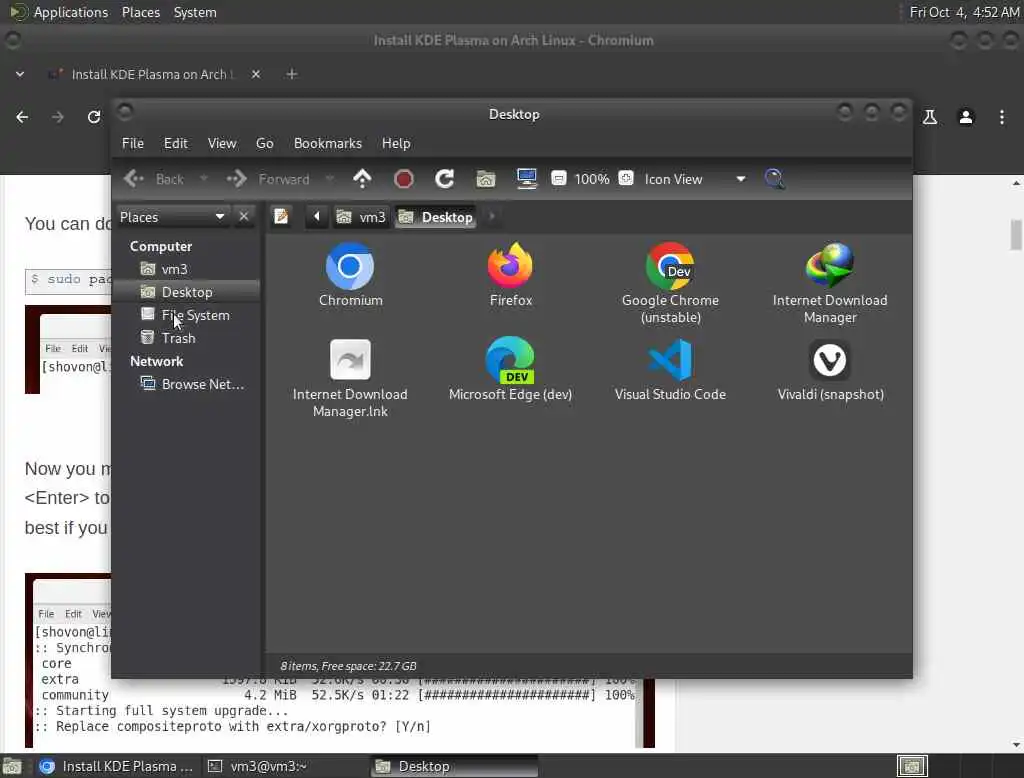Open the Bookmarks menu
1024x778 pixels.
328,143
